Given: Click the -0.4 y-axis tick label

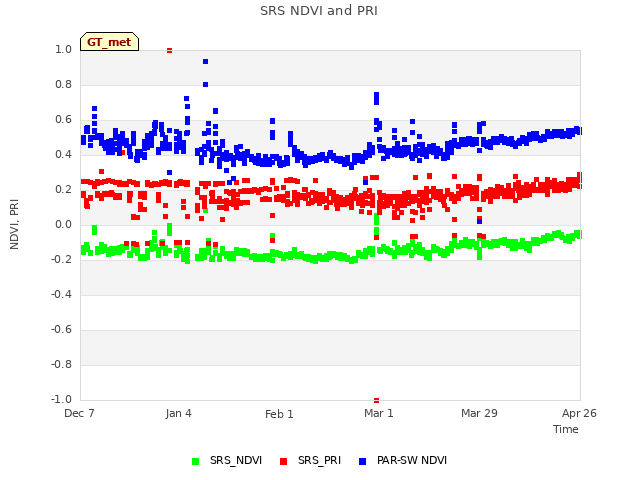Looking at the screenshot, I should click(x=61, y=294).
